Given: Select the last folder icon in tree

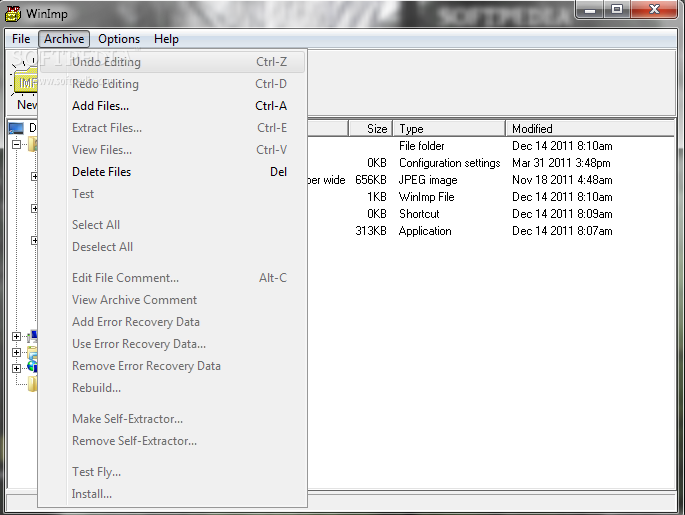Looking at the screenshot, I should pyautogui.click(x=33, y=384).
